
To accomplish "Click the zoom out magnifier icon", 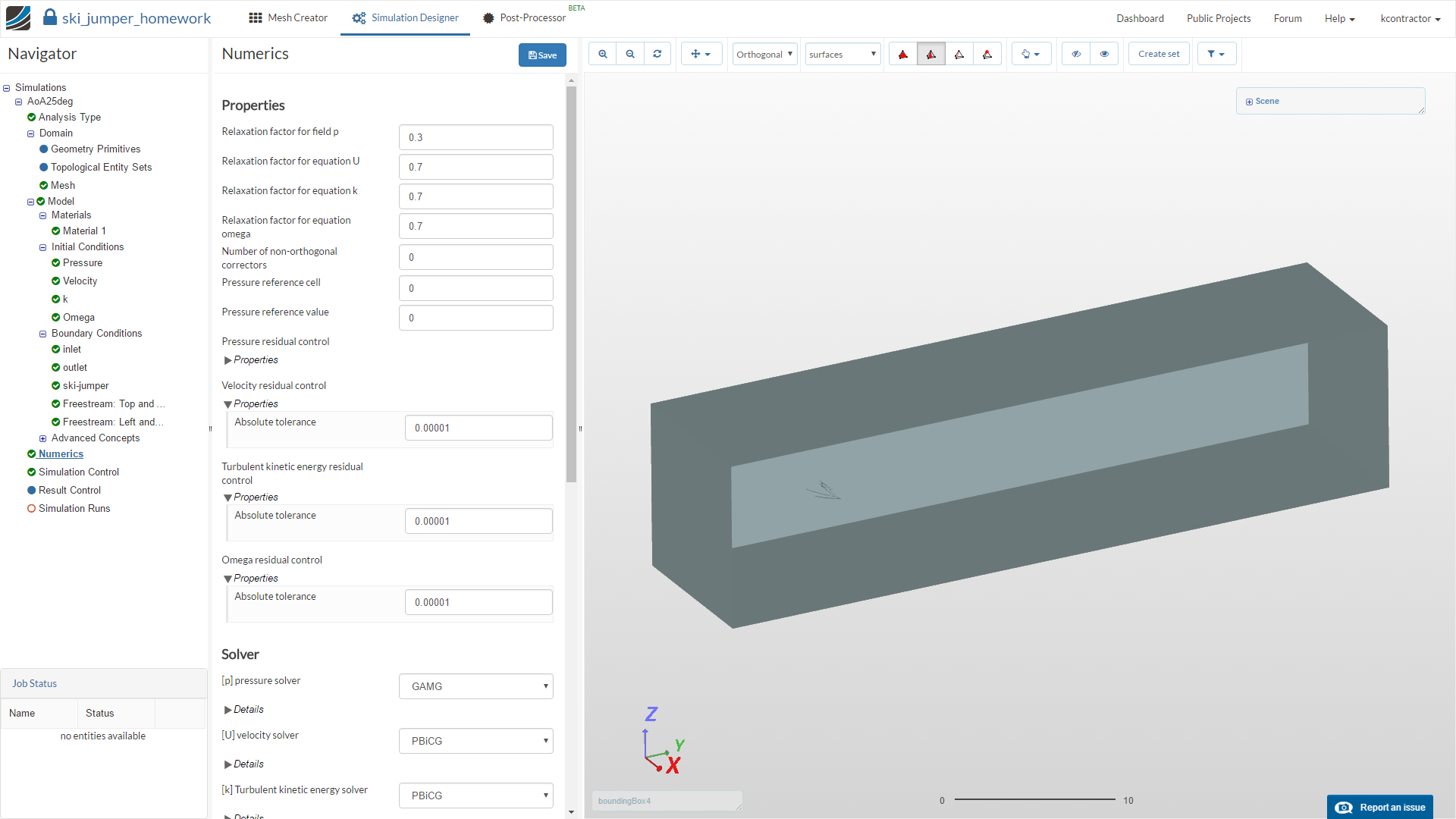I will (630, 54).
